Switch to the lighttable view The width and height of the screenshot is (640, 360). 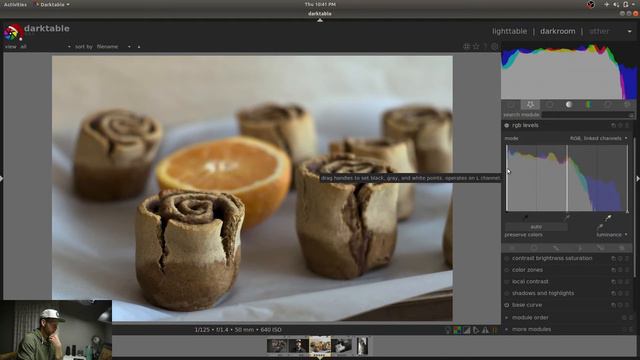509,31
